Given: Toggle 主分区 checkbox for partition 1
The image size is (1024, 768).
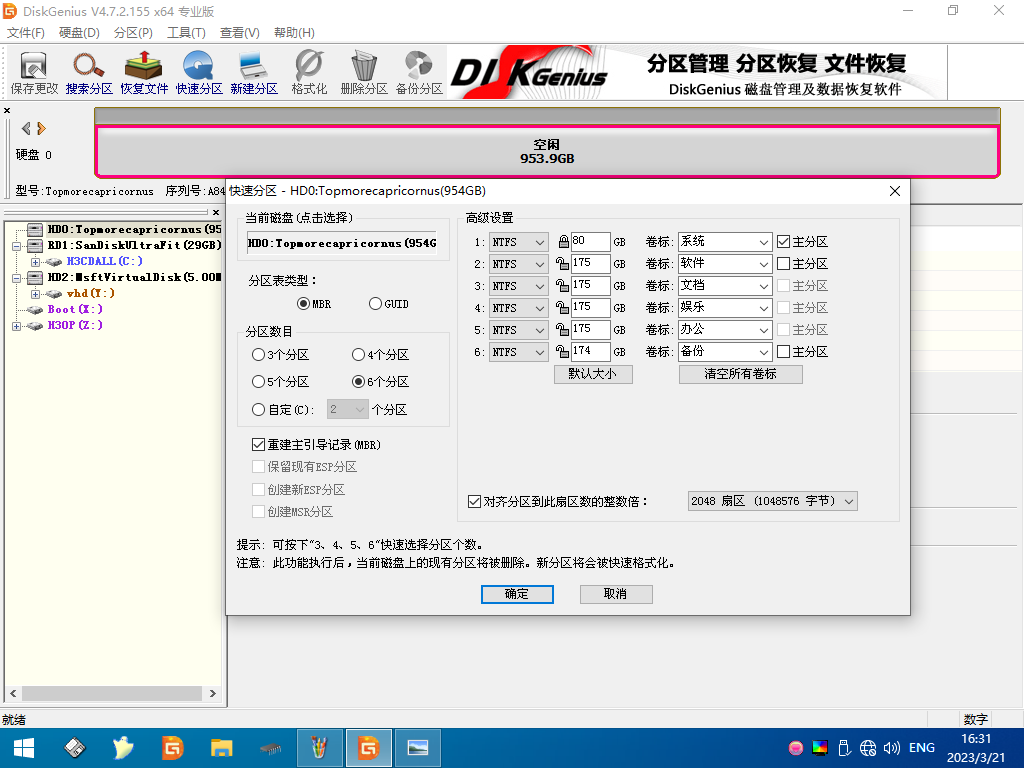Looking at the screenshot, I should [784, 242].
